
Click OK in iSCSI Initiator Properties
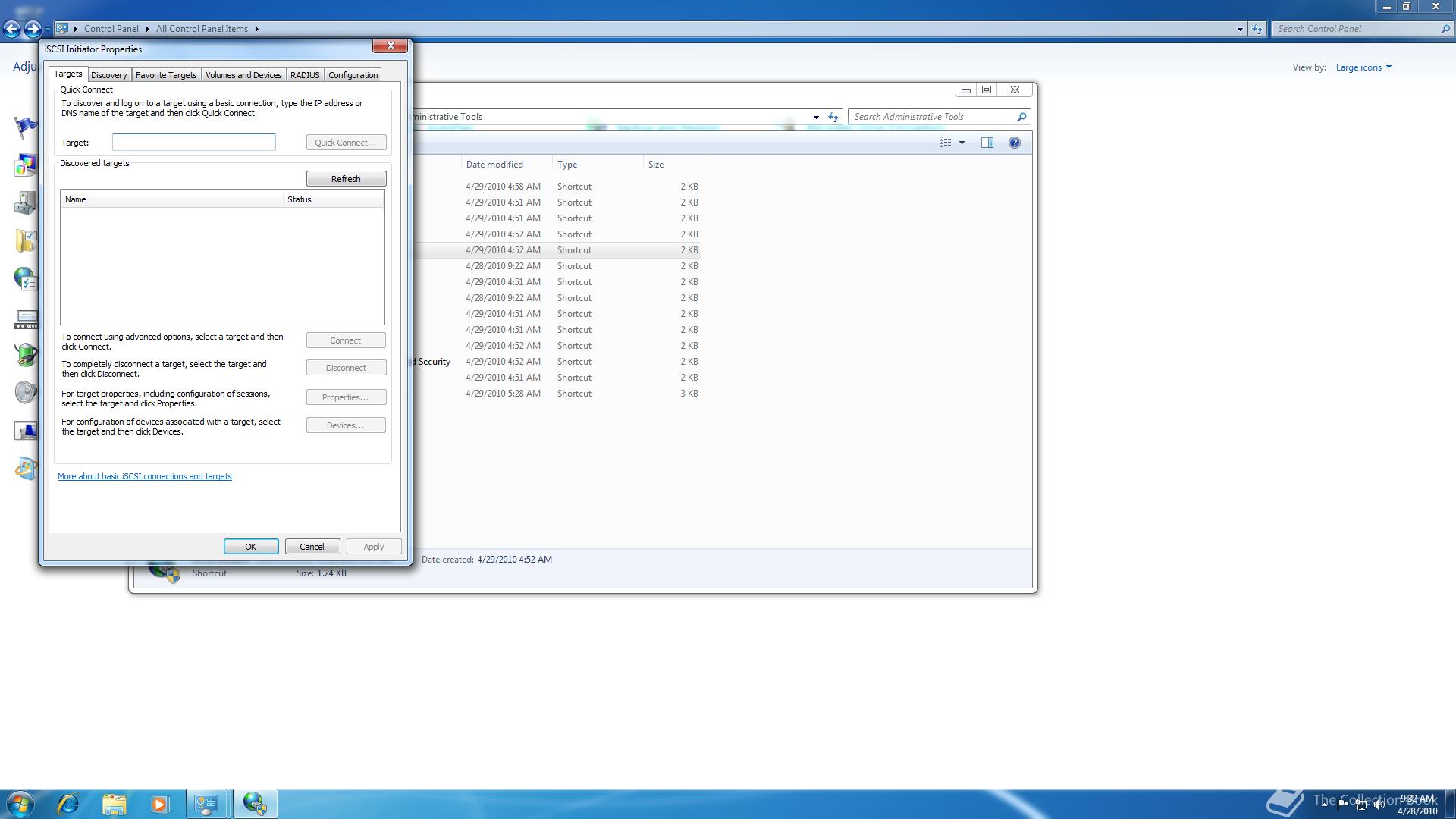(250, 547)
